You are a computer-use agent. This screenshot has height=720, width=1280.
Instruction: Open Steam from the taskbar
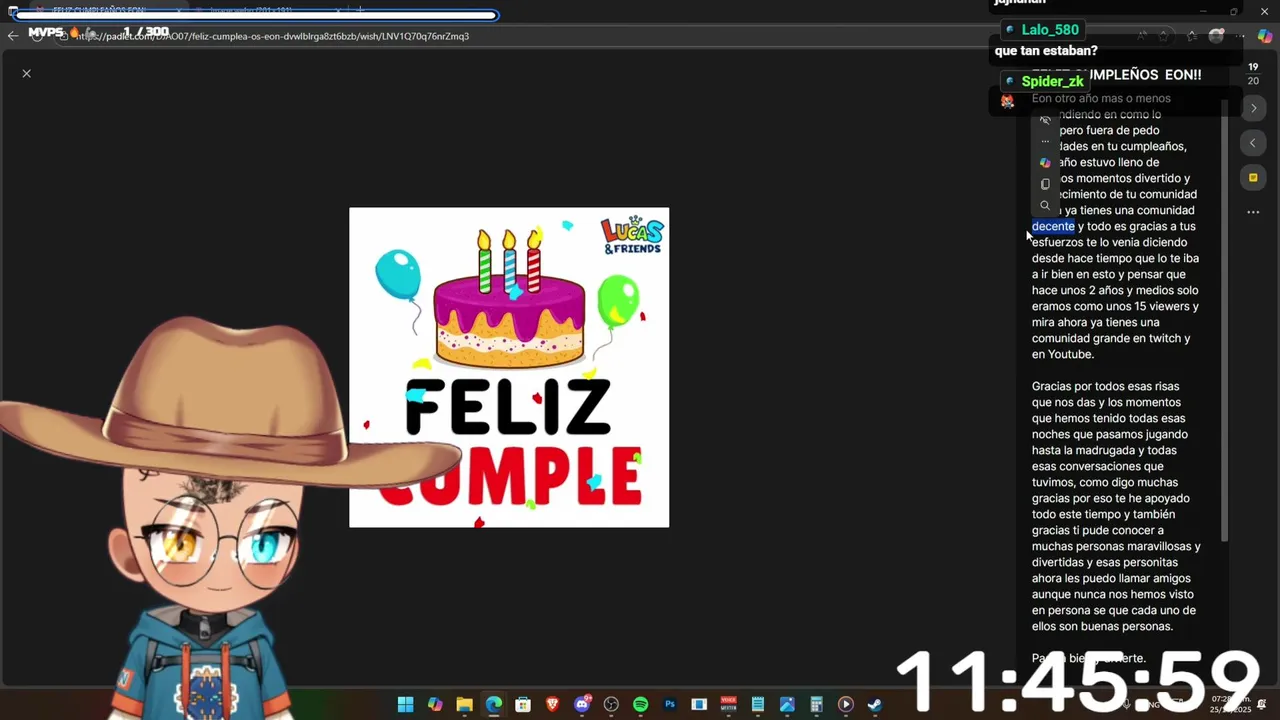(x=875, y=704)
